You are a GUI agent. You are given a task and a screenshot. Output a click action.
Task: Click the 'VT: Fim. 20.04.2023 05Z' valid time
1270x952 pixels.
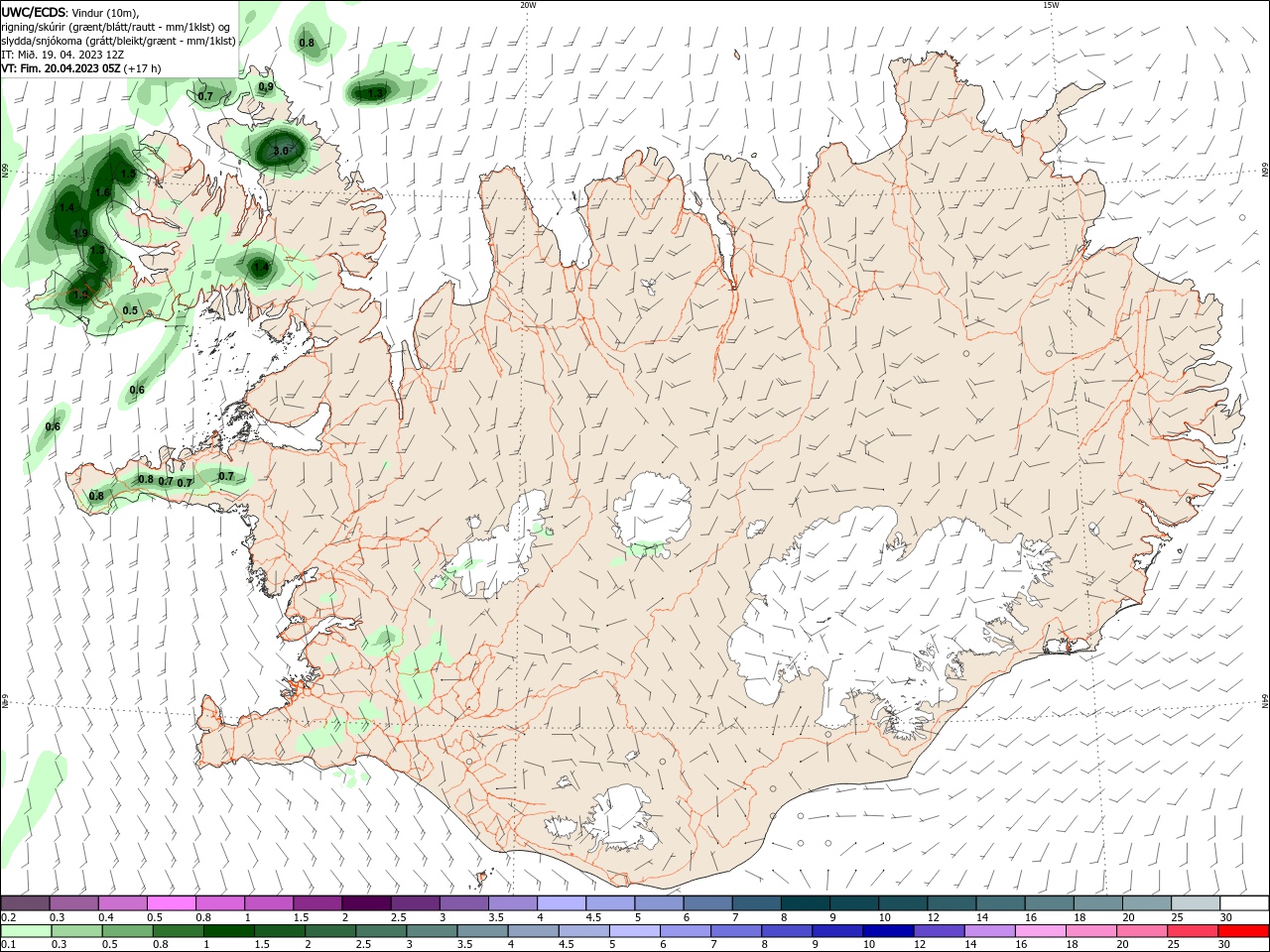coord(62,68)
